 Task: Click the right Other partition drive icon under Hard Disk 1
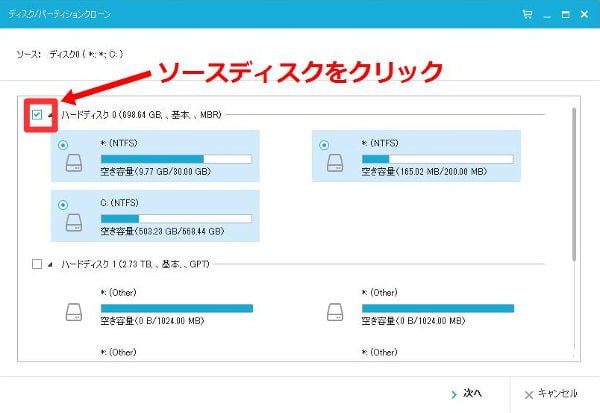(335, 312)
